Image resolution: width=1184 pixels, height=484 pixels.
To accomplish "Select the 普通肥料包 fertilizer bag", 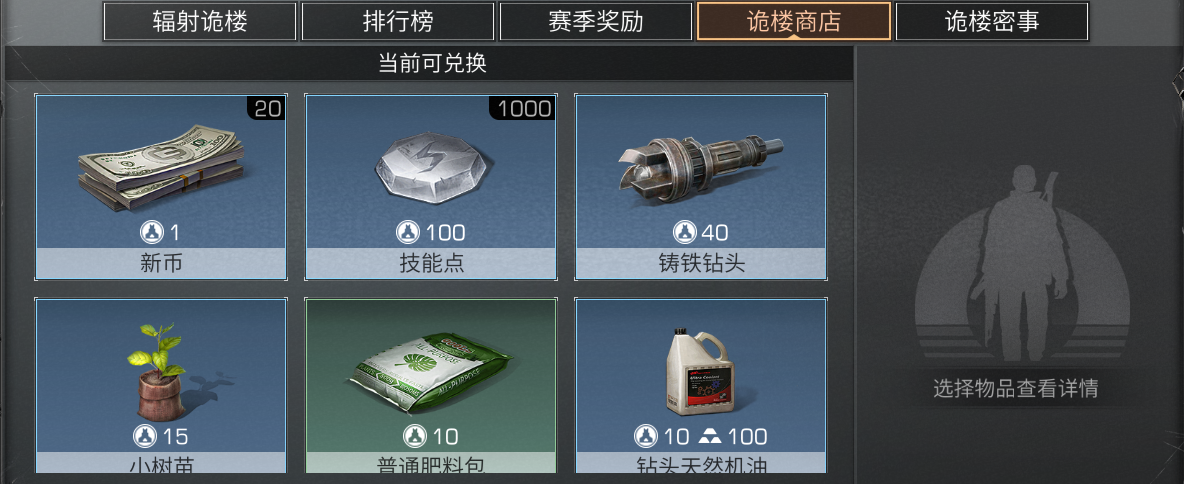I will tap(430, 387).
